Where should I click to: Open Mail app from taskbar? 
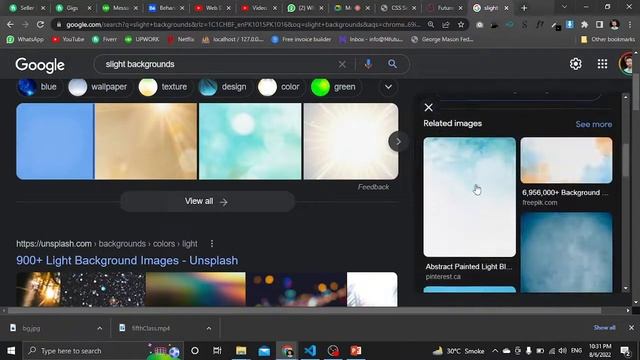point(264,351)
